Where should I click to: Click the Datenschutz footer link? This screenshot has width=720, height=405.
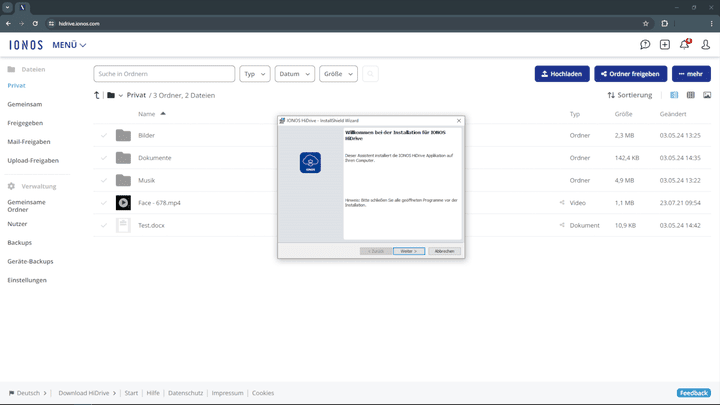point(186,393)
